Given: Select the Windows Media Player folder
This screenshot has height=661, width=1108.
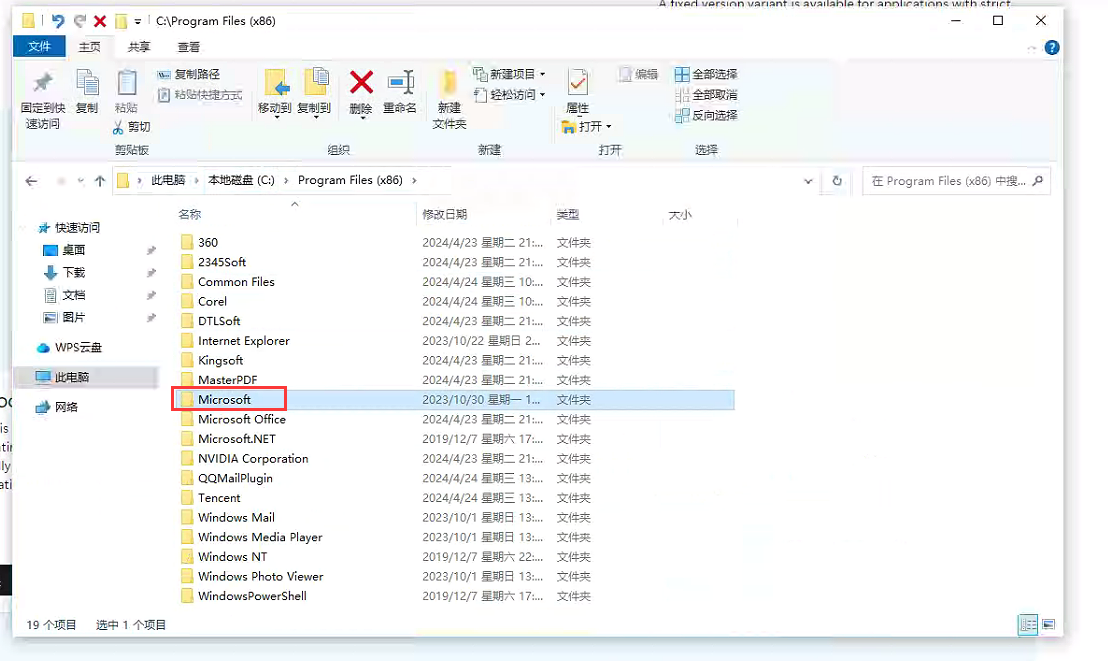Looking at the screenshot, I should click(x=260, y=537).
